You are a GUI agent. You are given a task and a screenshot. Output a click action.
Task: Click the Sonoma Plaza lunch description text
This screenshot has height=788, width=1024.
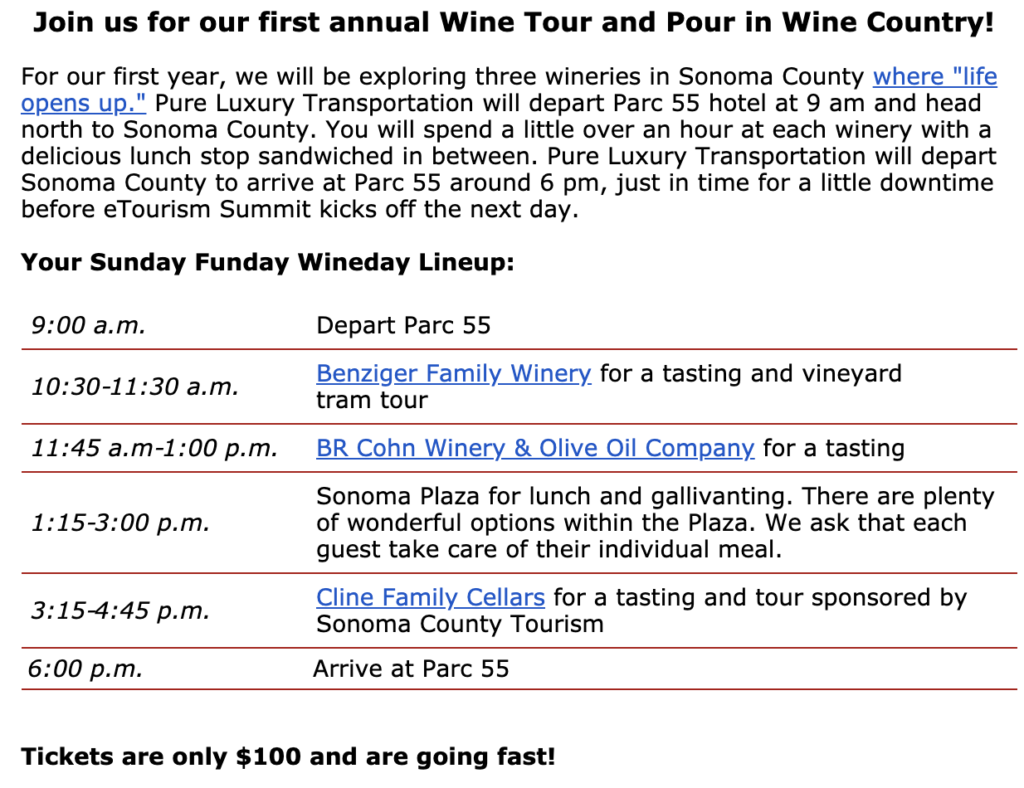655,523
